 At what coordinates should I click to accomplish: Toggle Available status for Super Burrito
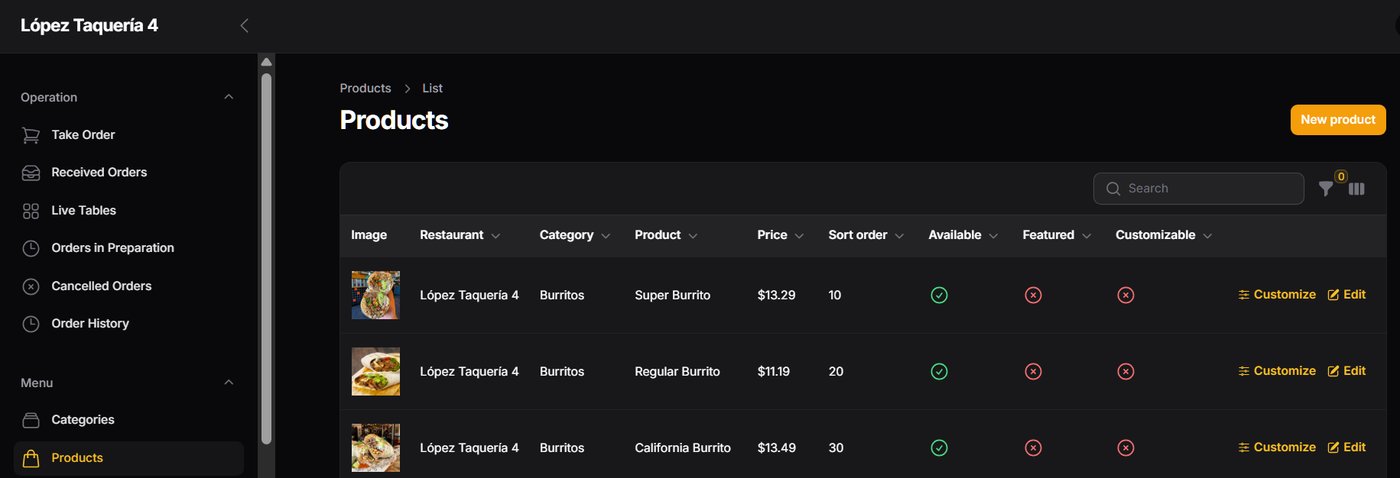tap(939, 295)
